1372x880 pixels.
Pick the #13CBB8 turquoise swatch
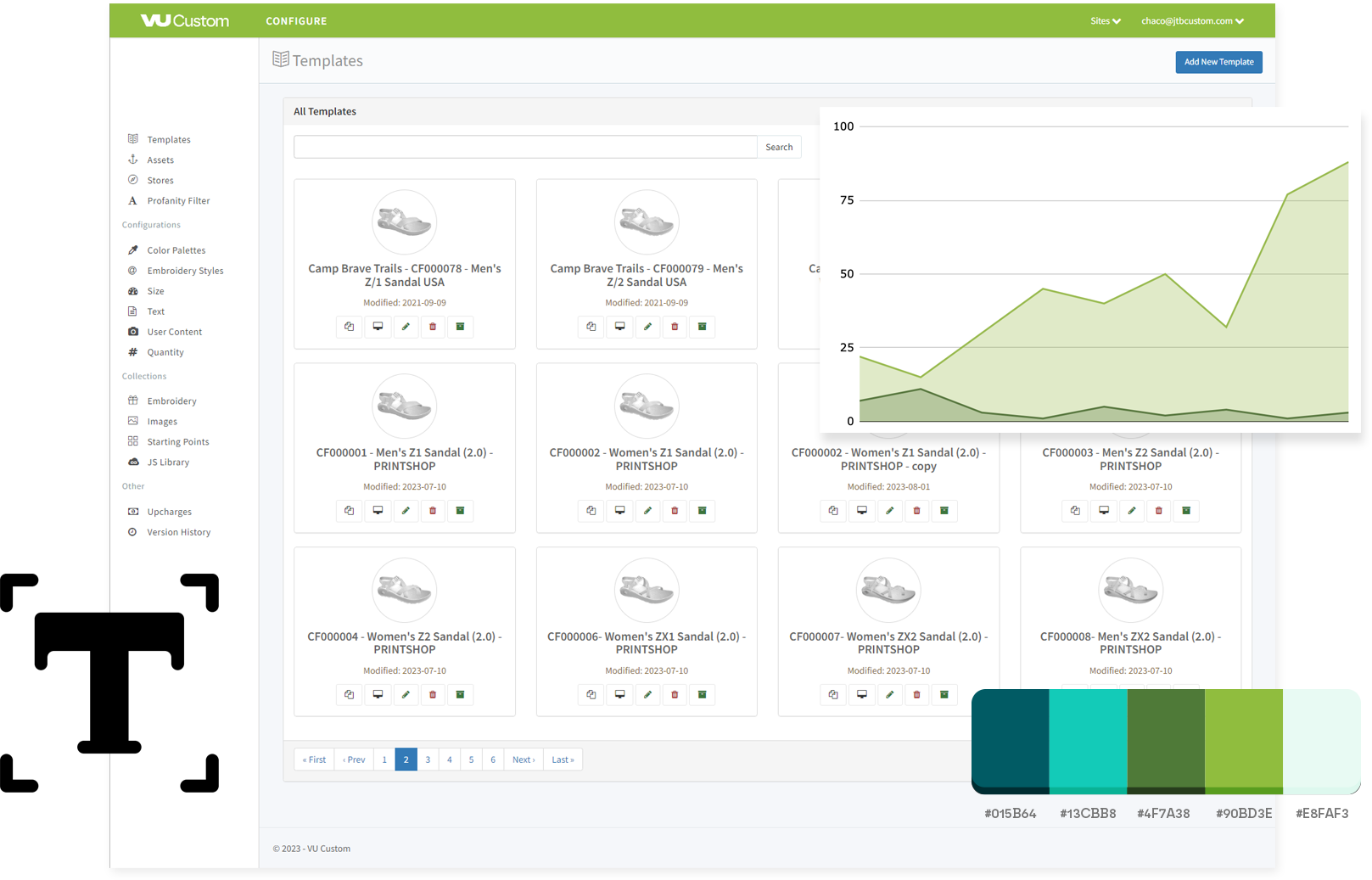pyautogui.click(x=1089, y=741)
